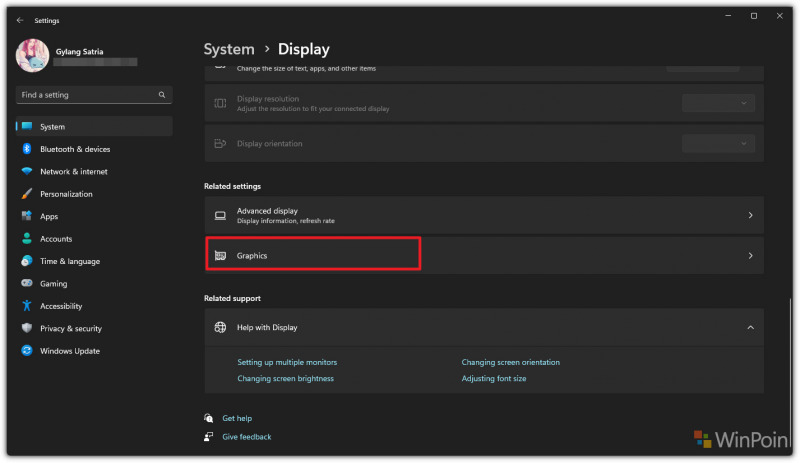Open Graphics settings

click(484, 256)
